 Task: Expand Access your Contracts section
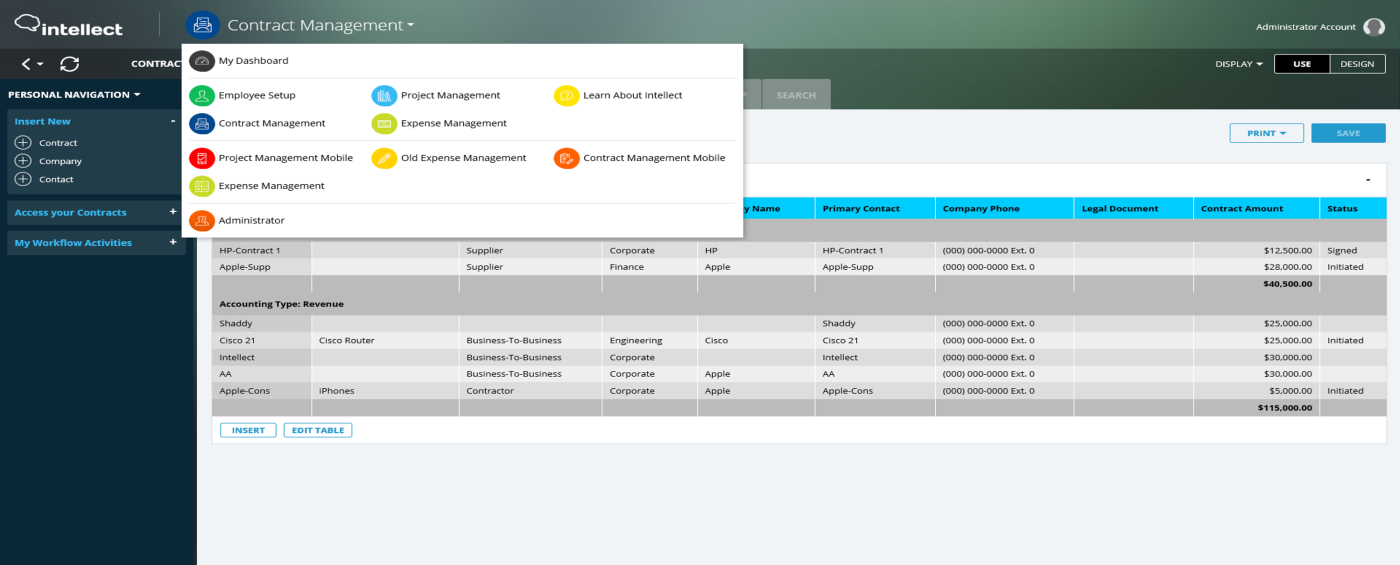(x=173, y=212)
